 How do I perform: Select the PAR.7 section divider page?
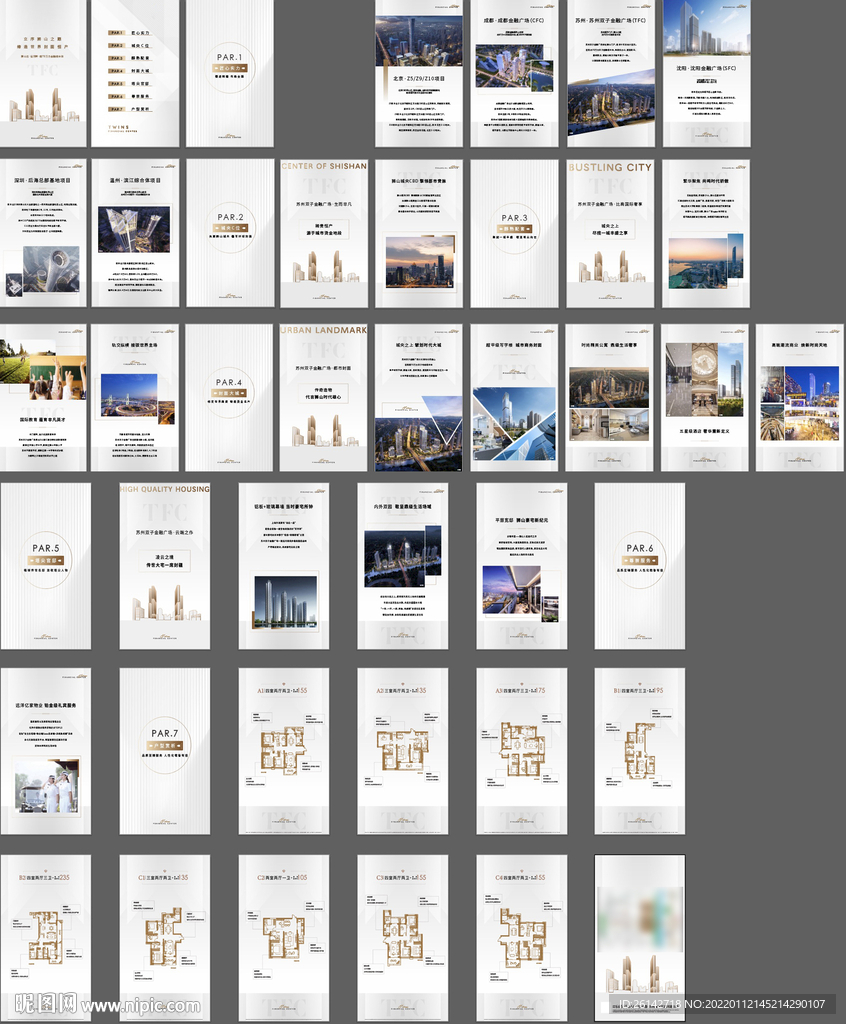pyautogui.click(x=165, y=751)
